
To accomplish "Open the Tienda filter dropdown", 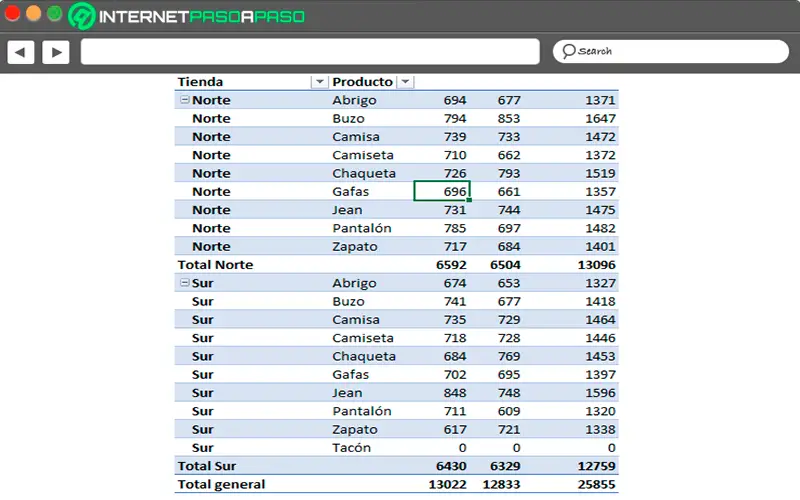I will (x=319, y=82).
